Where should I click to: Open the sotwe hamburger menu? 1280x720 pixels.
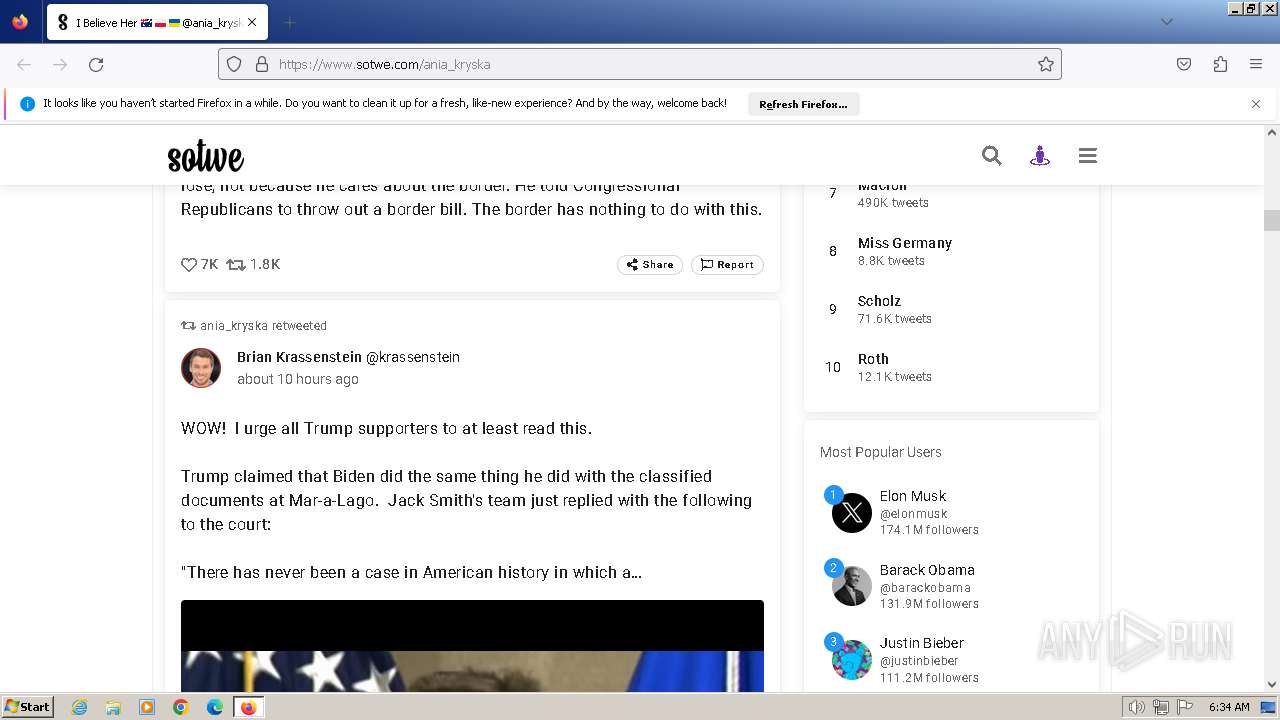pos(1088,155)
